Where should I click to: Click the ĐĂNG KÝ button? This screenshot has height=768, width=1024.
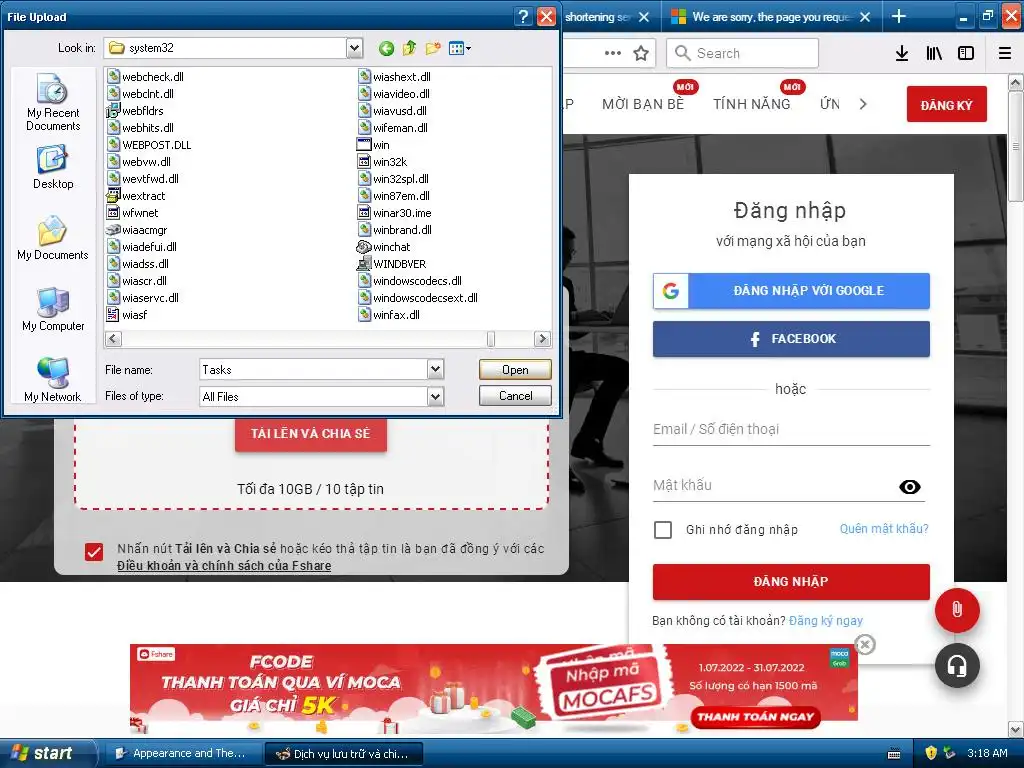(x=946, y=104)
